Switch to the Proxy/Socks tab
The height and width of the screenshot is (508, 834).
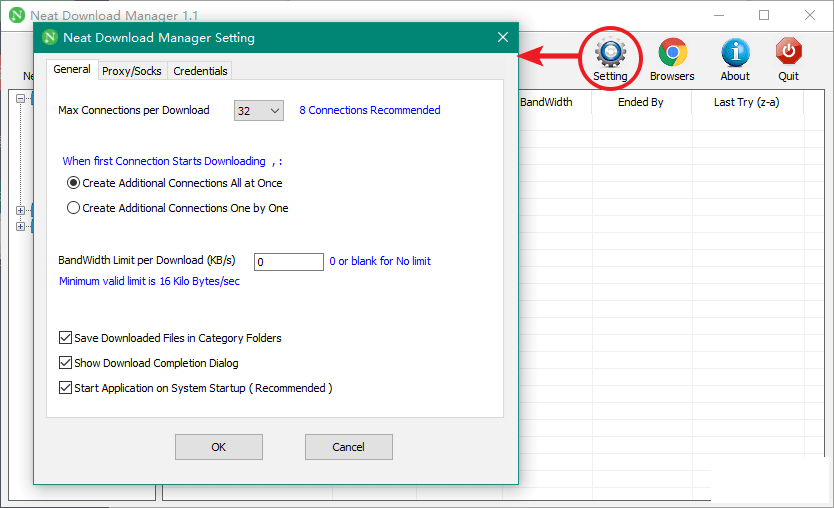[132, 71]
